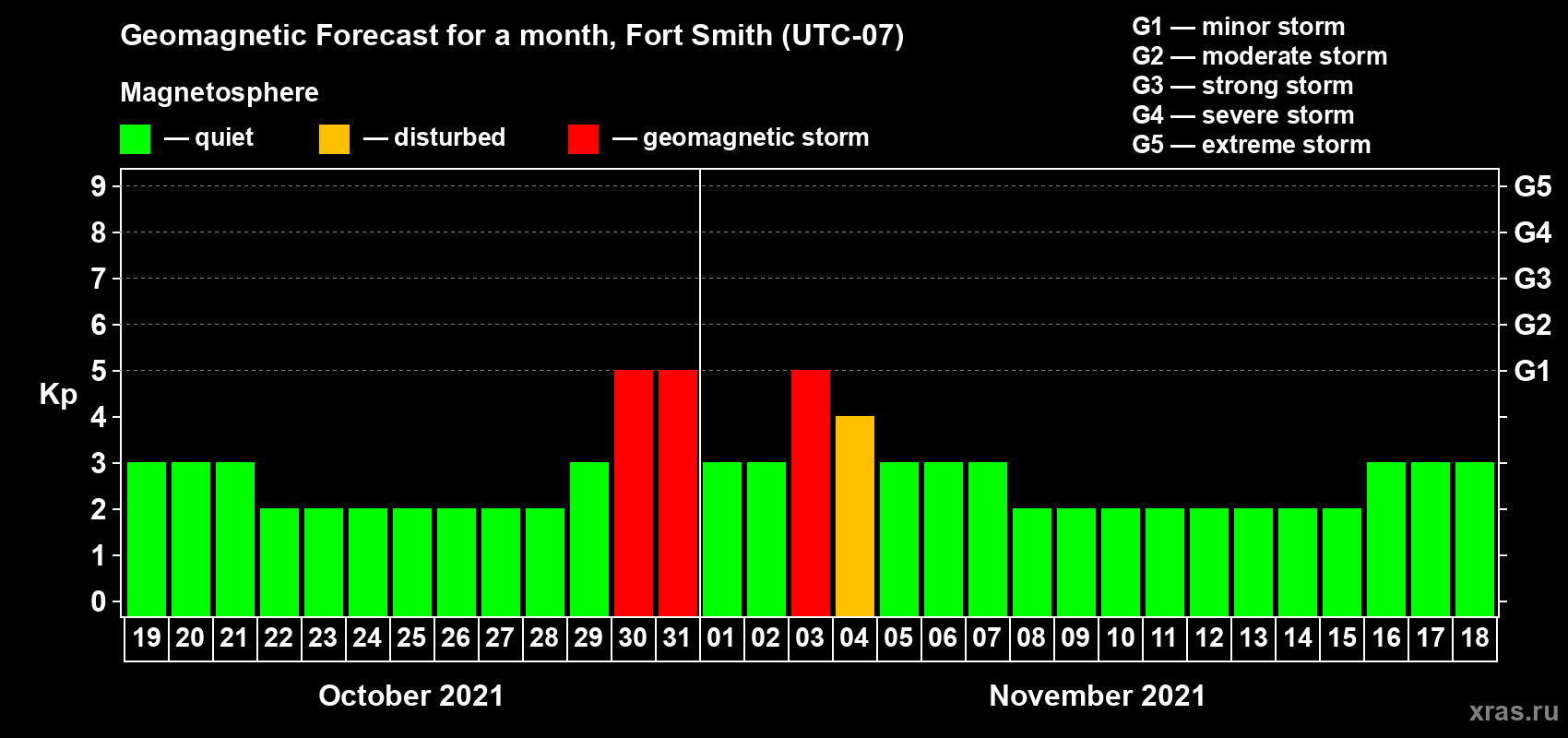Click the Magnetosphere heading
The image size is (1568, 738).
[220, 92]
